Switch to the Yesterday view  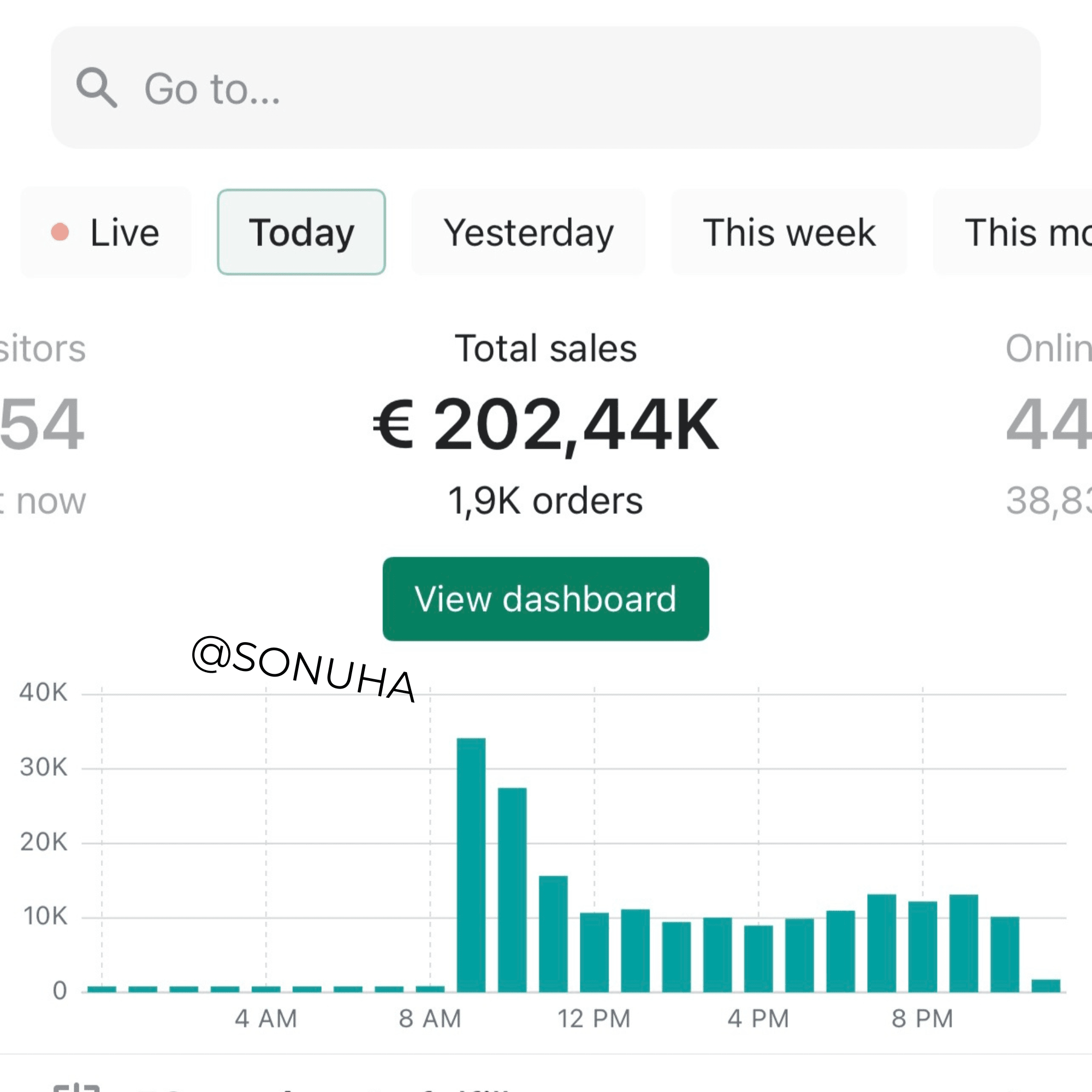coord(528,232)
